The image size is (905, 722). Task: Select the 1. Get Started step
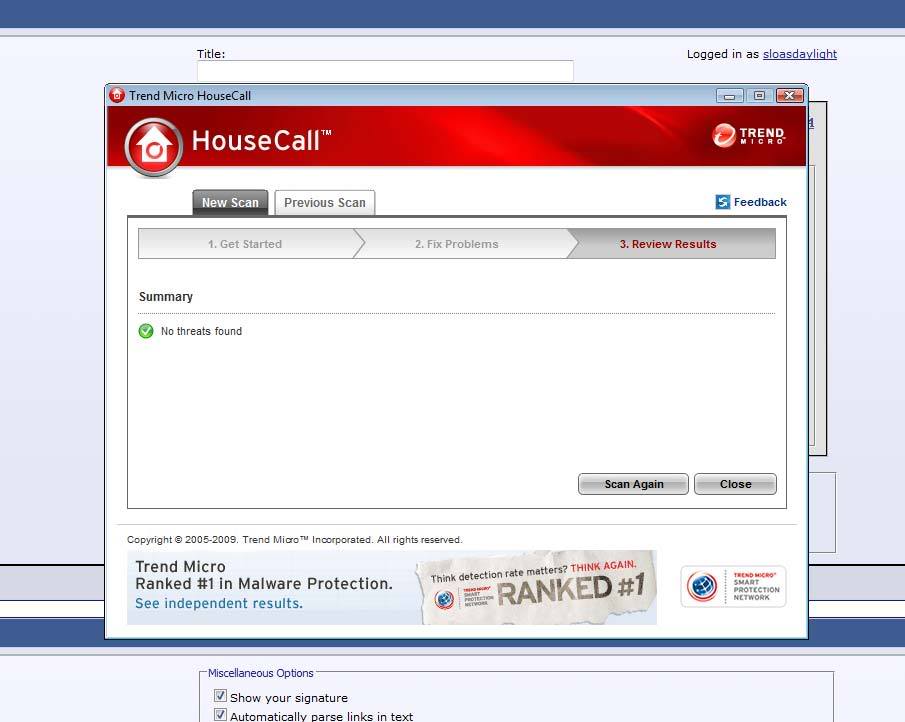pyautogui.click(x=245, y=244)
